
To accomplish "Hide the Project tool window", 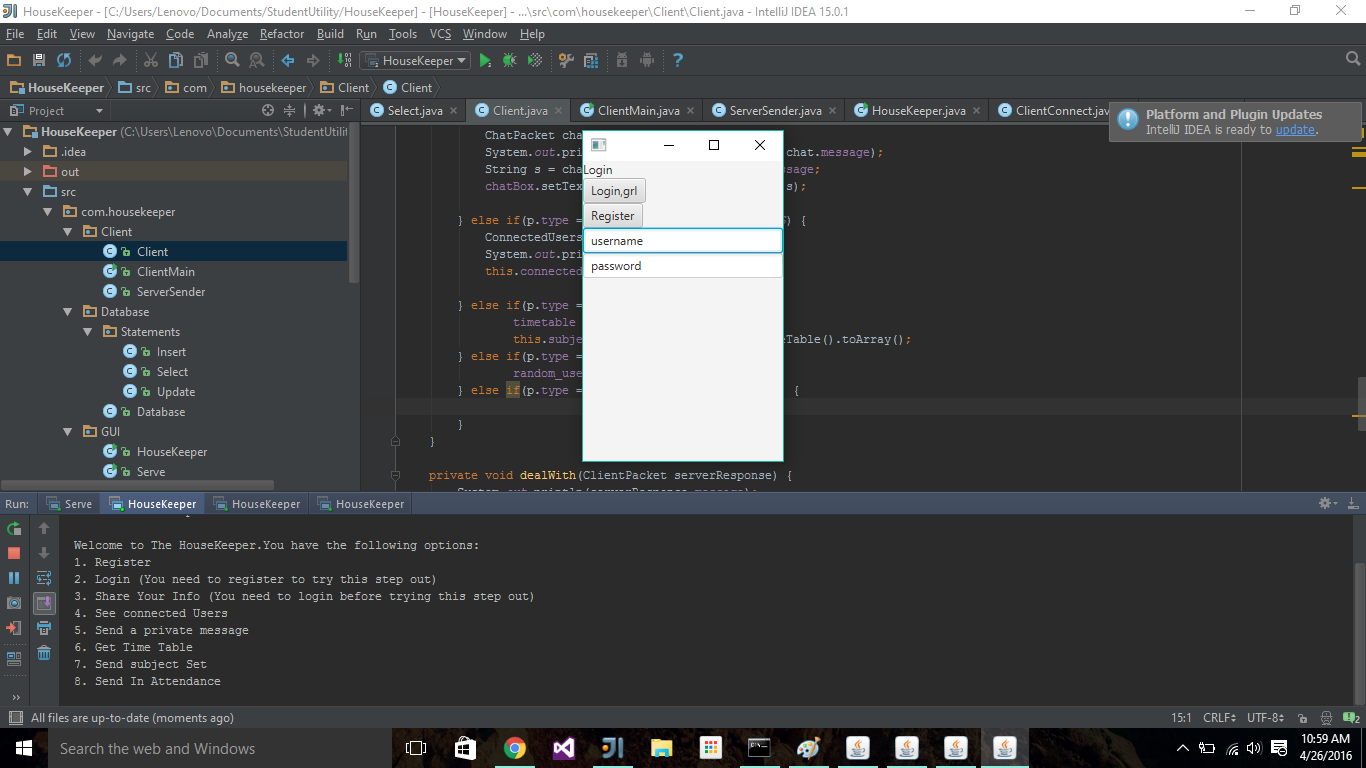I will tap(346, 110).
